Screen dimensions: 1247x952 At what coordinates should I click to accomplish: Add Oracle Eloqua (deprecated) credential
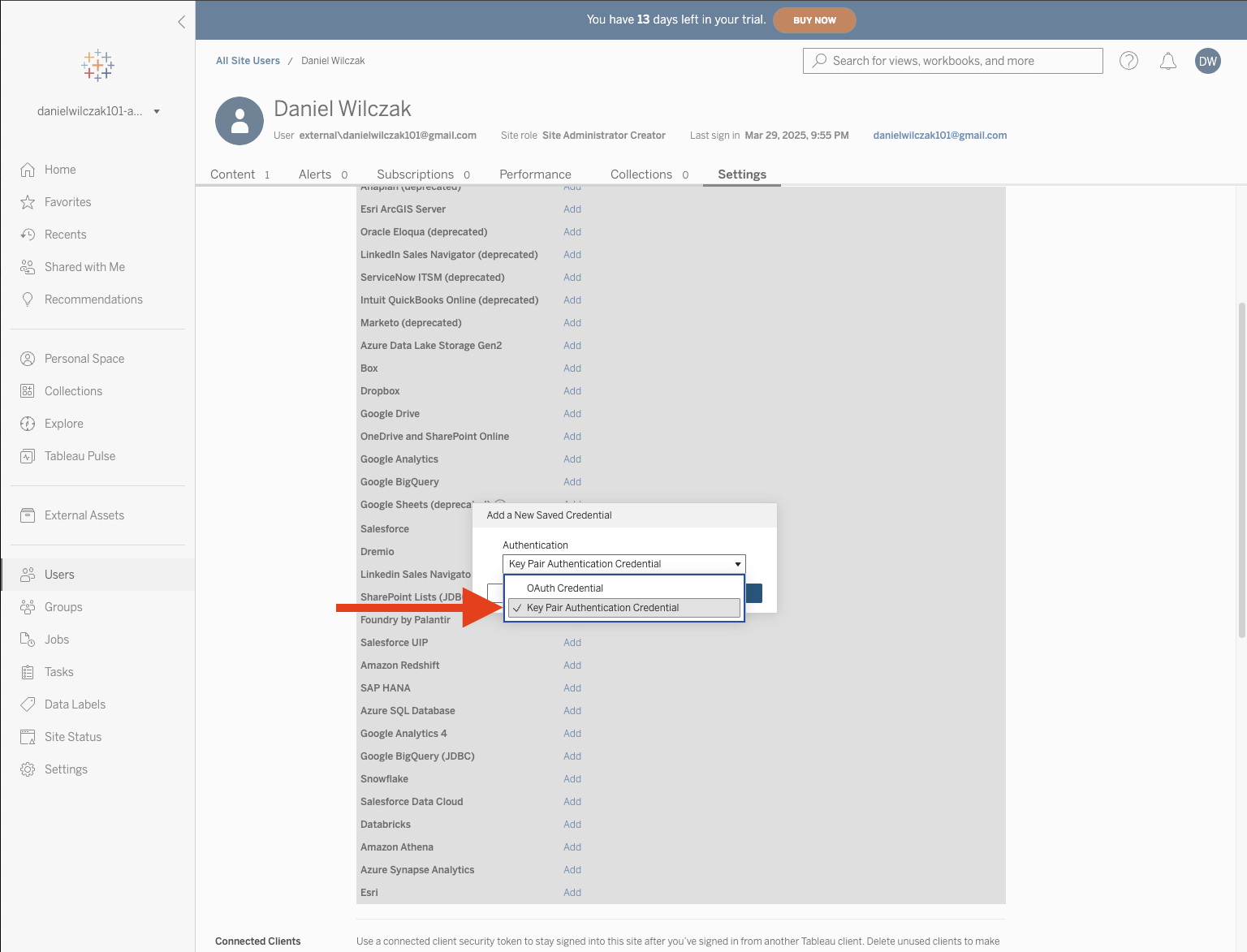[x=572, y=232]
